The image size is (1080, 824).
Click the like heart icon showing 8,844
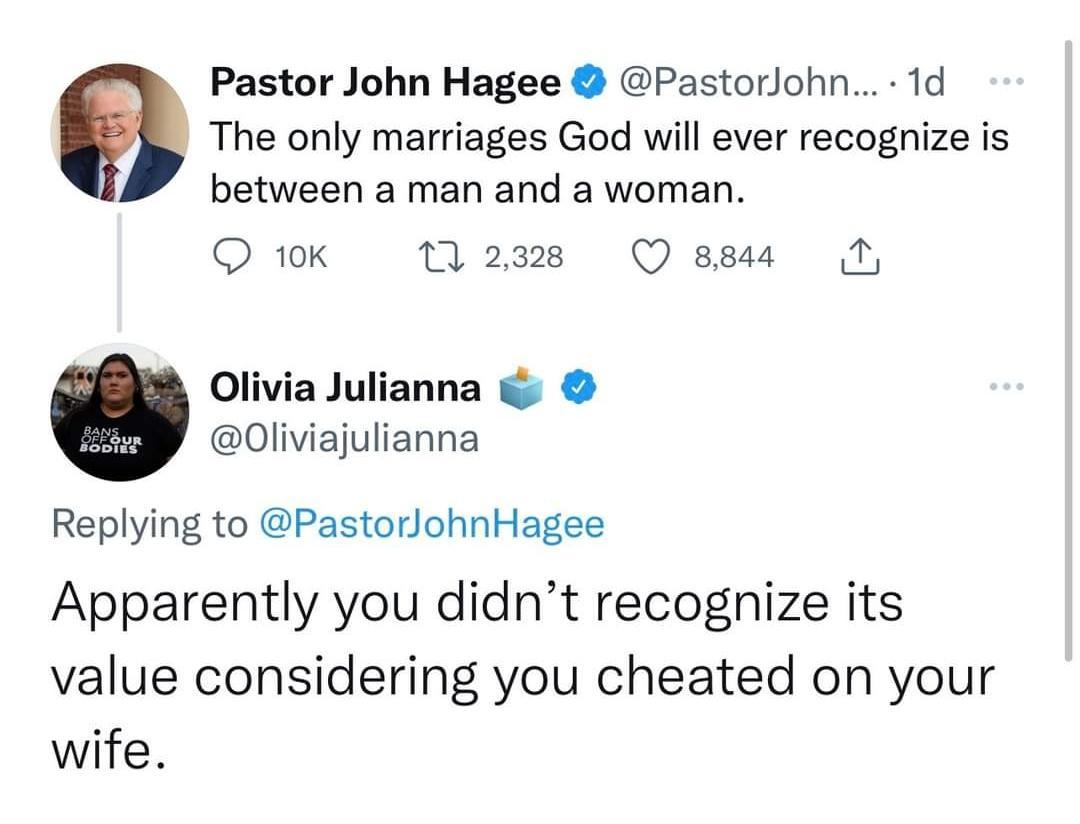tap(651, 256)
